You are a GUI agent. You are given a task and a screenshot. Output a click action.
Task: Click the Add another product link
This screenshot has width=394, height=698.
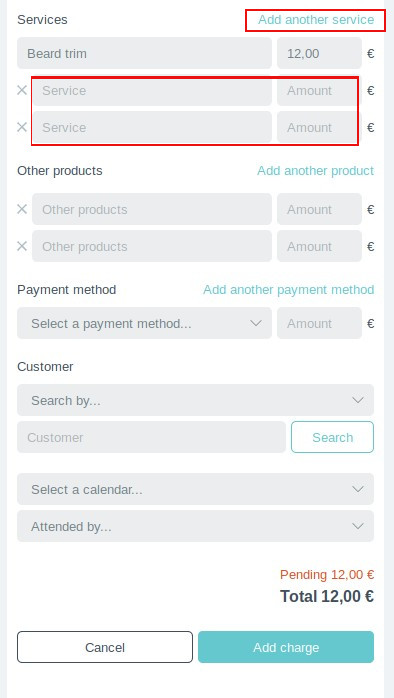316,171
